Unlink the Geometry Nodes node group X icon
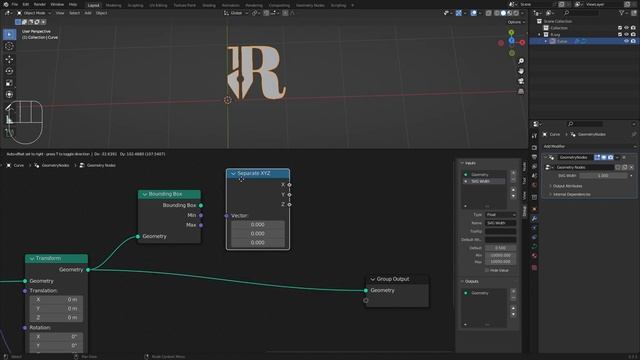Image resolution: width=640 pixels, height=360 pixels. pyautogui.click(x=631, y=167)
